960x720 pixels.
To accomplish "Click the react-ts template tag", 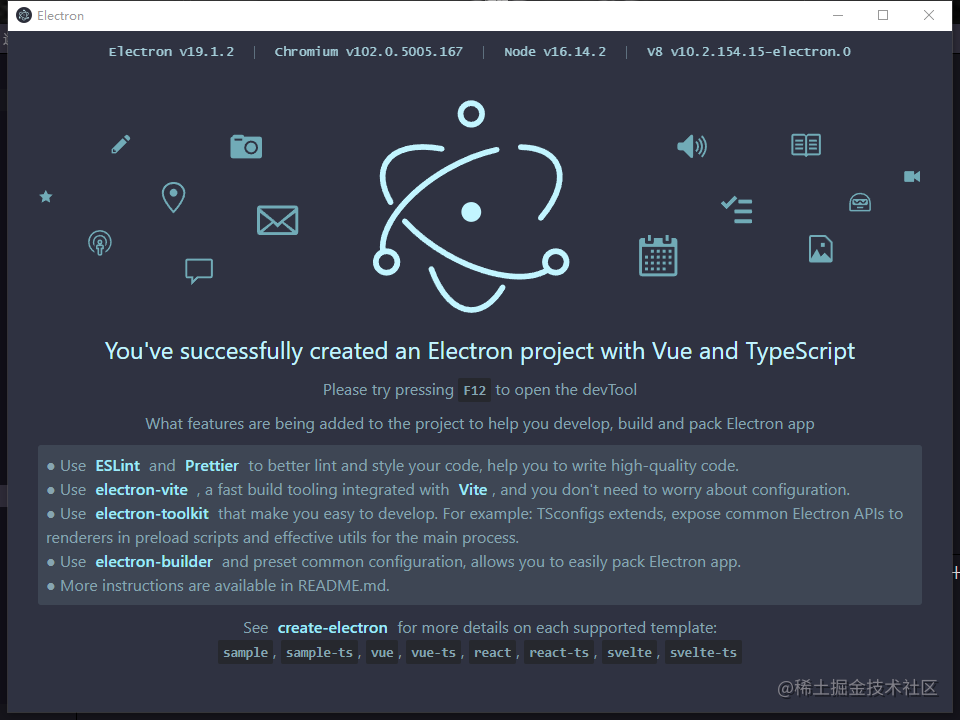I will pyautogui.click(x=559, y=653).
